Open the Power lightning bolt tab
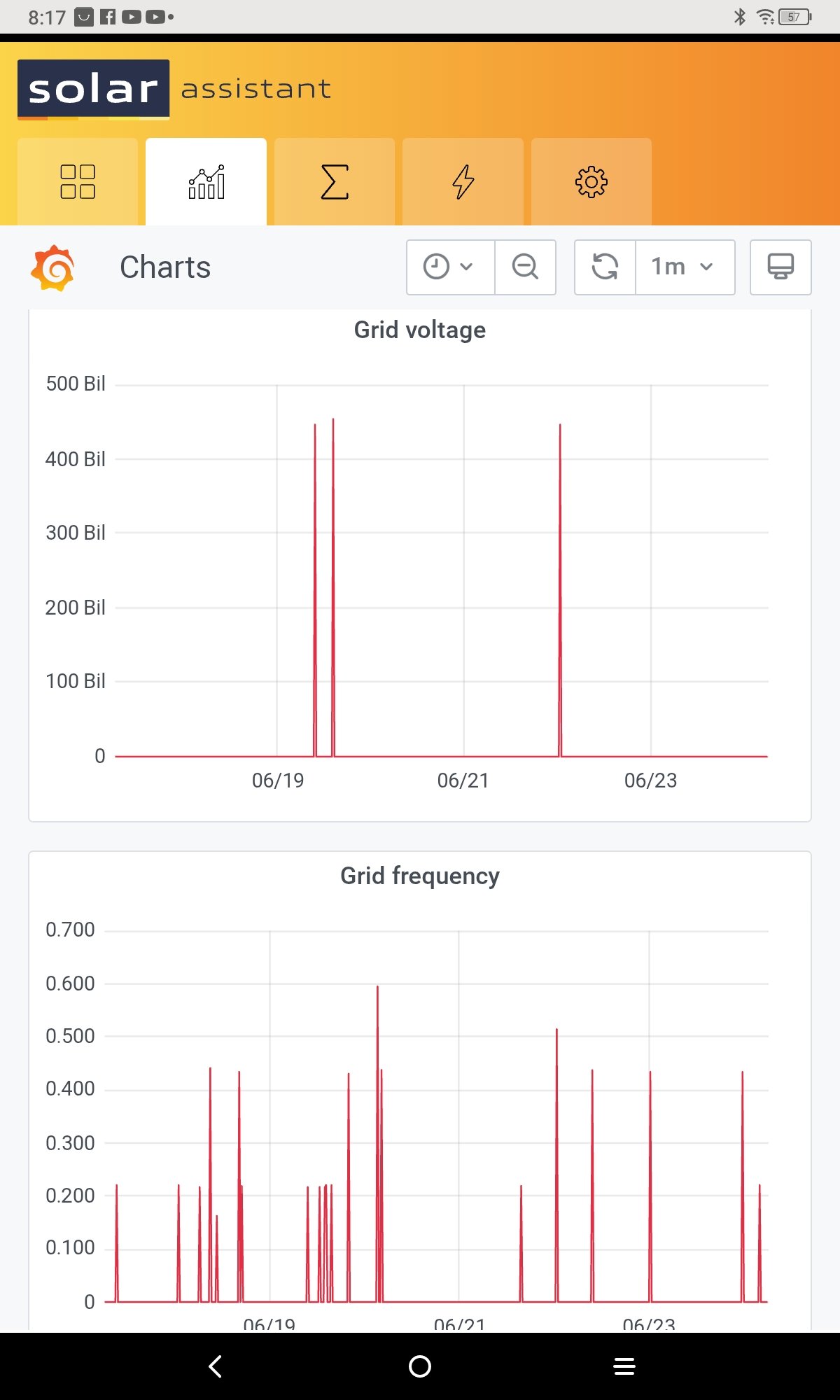Screen dimensions: 840x1400 pyautogui.click(x=463, y=182)
